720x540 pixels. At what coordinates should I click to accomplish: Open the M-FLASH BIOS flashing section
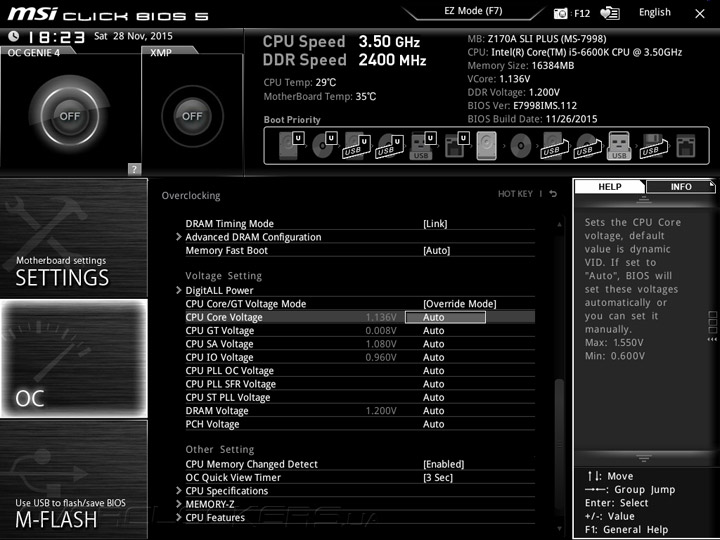(x=73, y=479)
